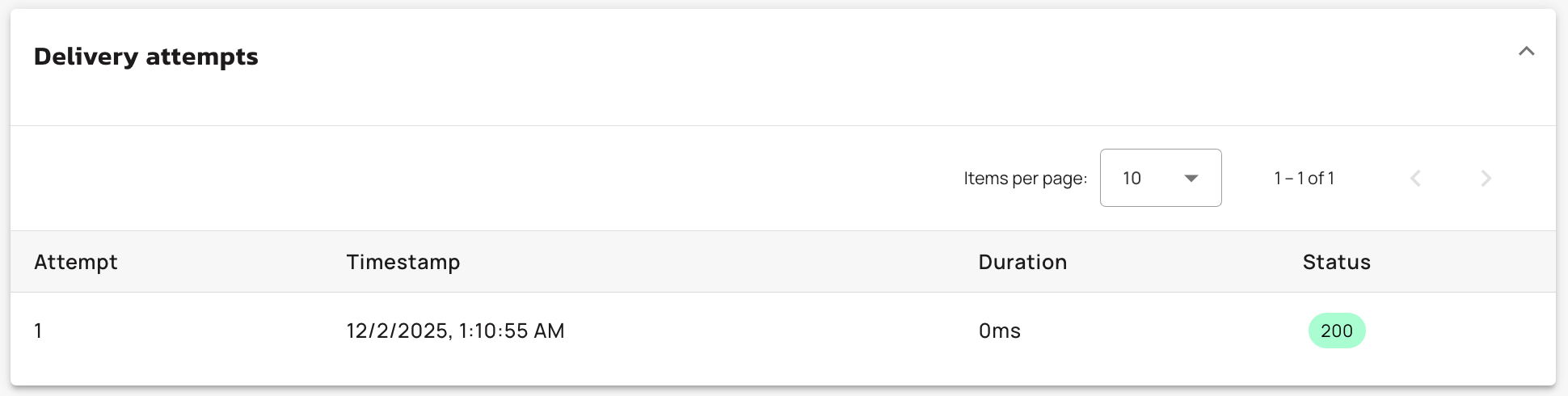Viewport: 1568px width, 396px height.
Task: Go to the previous page arrow
Action: [x=1415, y=179]
